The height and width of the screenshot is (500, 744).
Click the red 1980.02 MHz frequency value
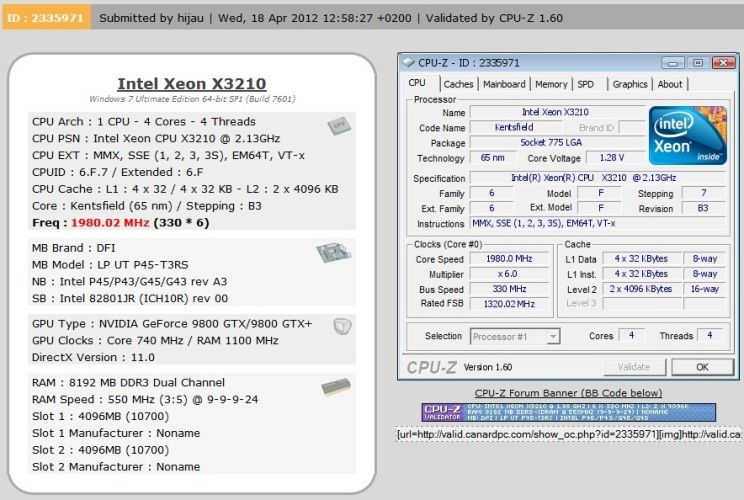[110, 223]
